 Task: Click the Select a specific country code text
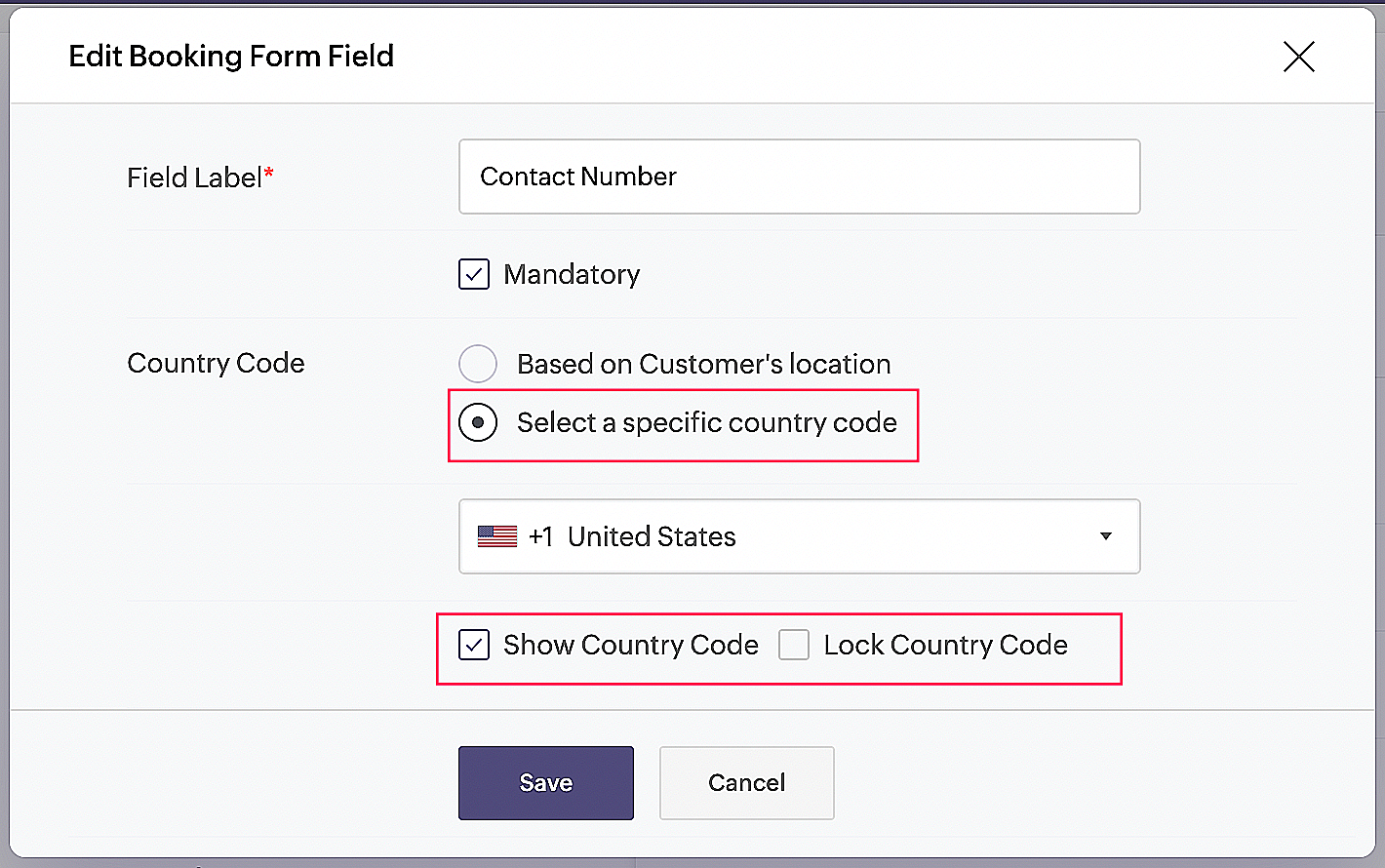point(706,422)
